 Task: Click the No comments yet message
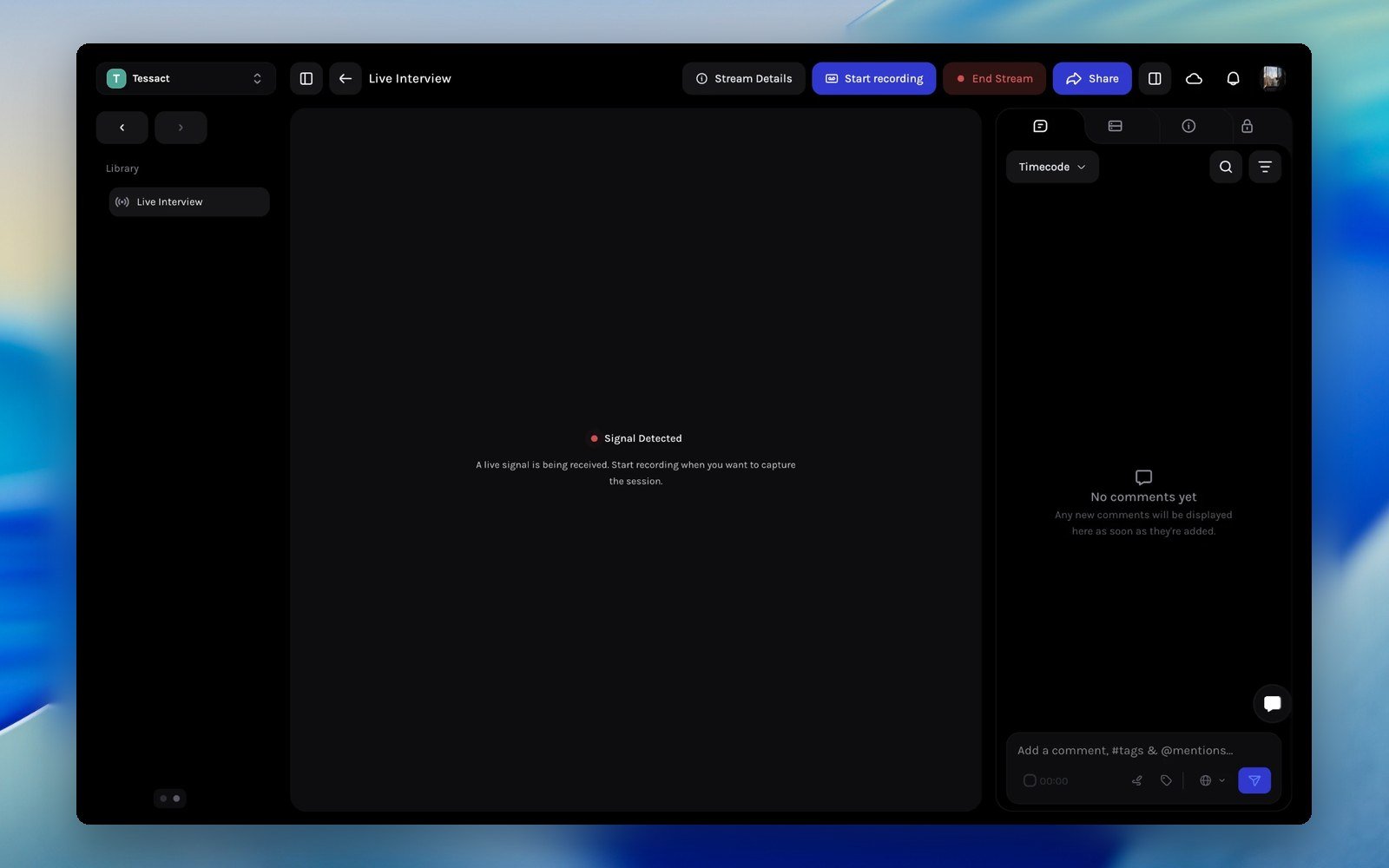[x=1143, y=496]
